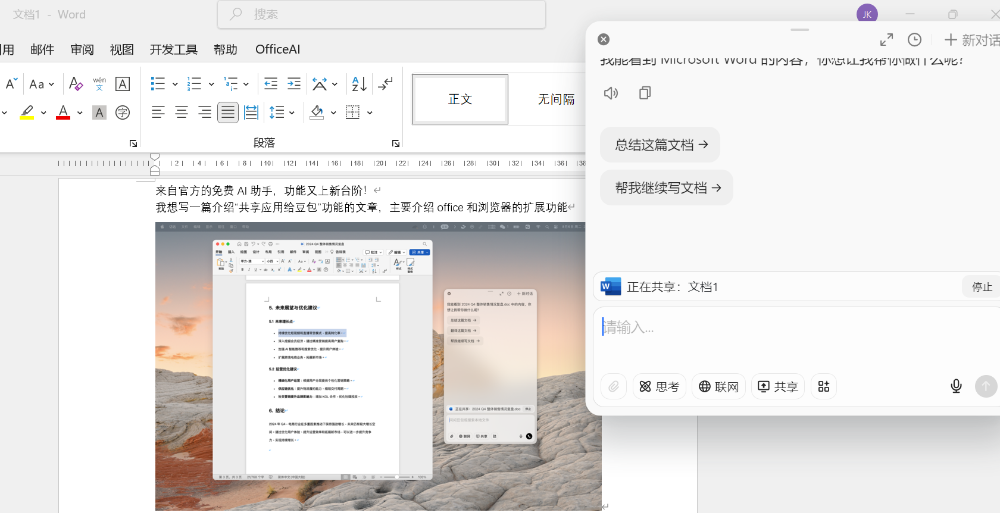Expand bullet library dropdown

174,84
